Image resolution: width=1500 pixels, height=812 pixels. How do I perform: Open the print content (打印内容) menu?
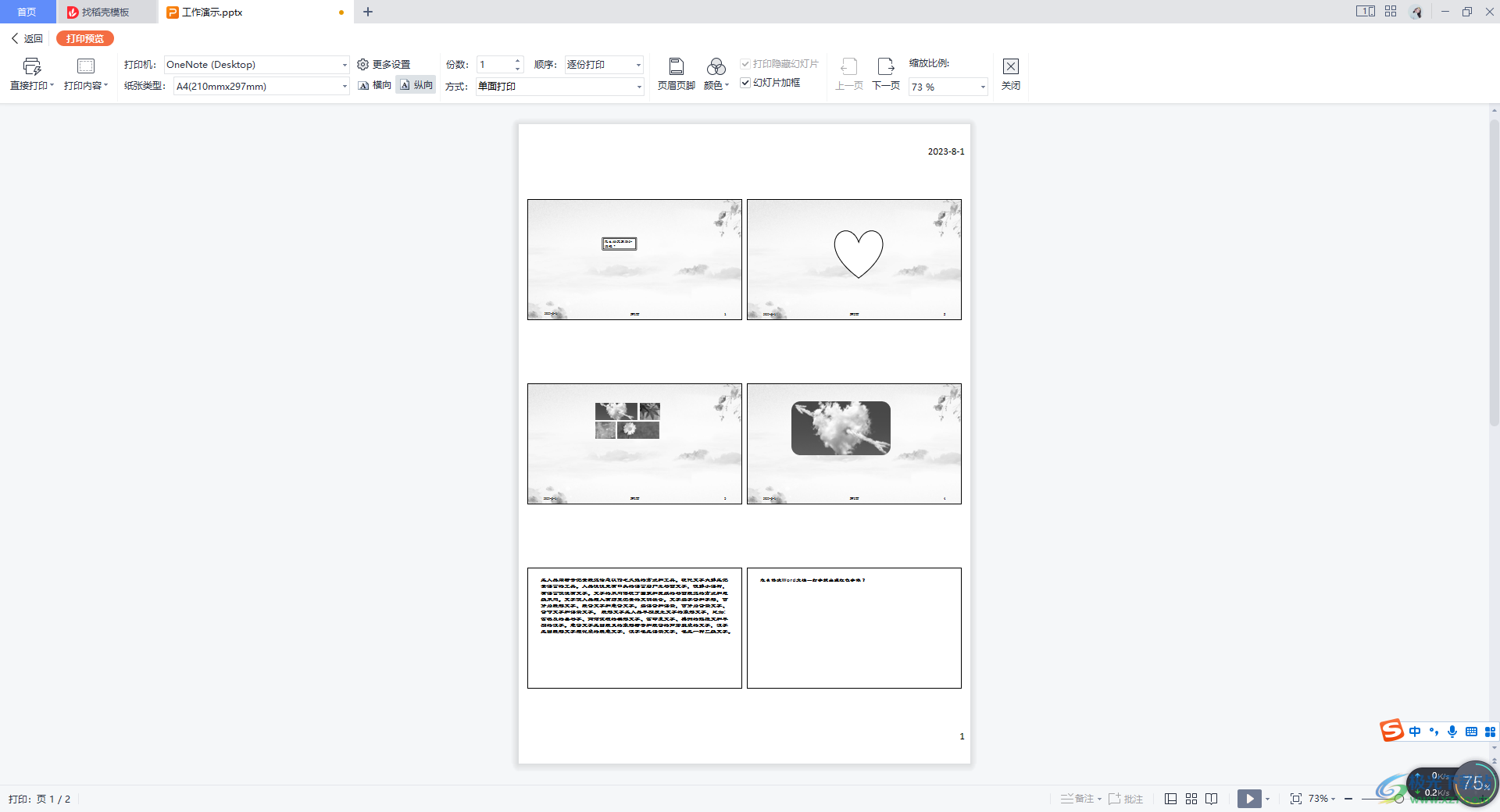[86, 75]
